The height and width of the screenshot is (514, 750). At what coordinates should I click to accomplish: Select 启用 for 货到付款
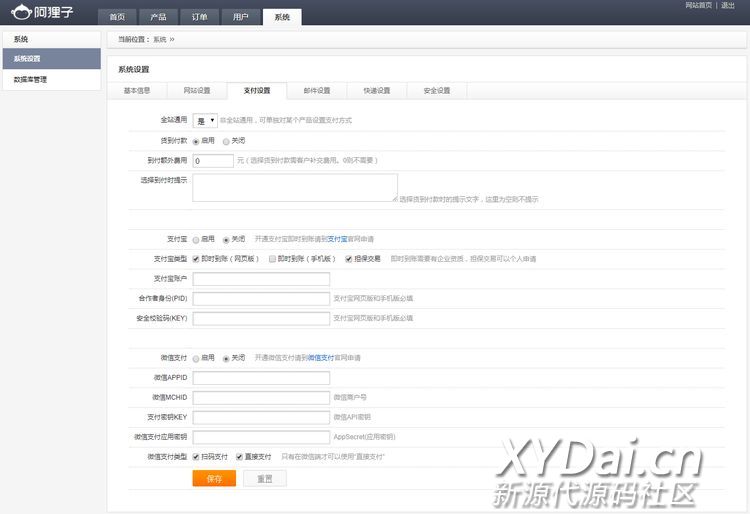point(196,142)
